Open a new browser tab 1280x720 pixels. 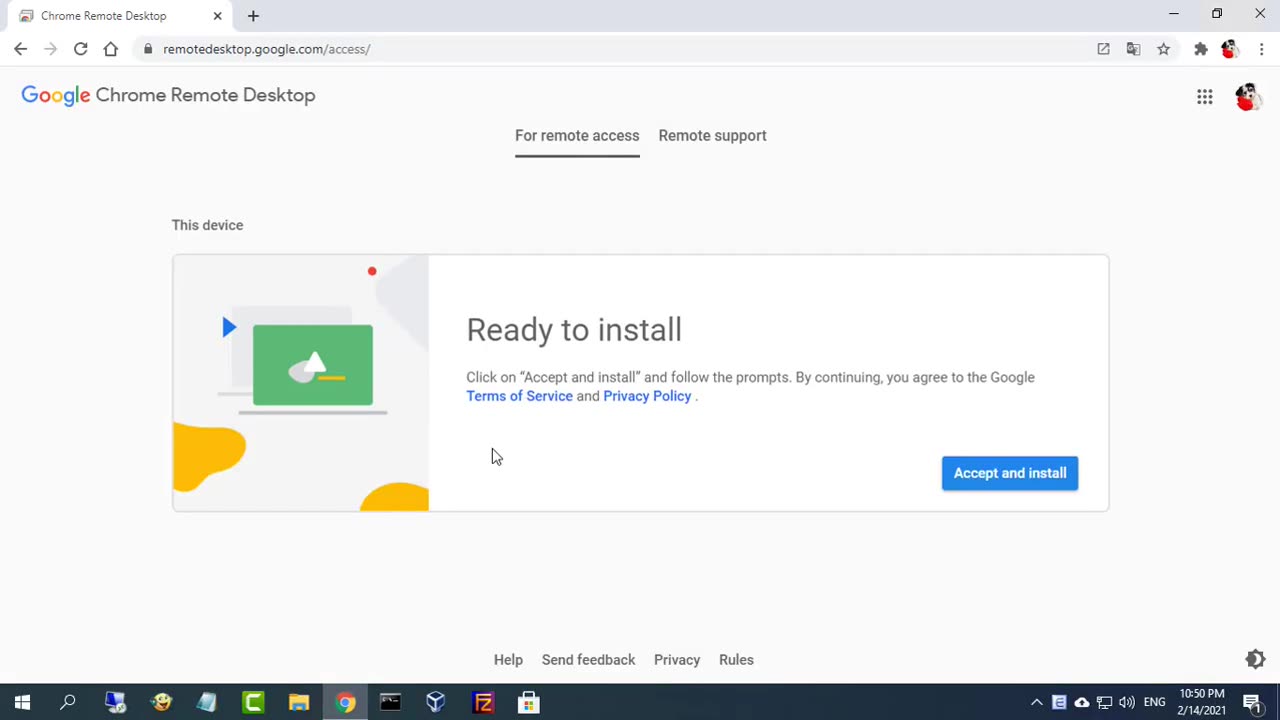click(253, 16)
